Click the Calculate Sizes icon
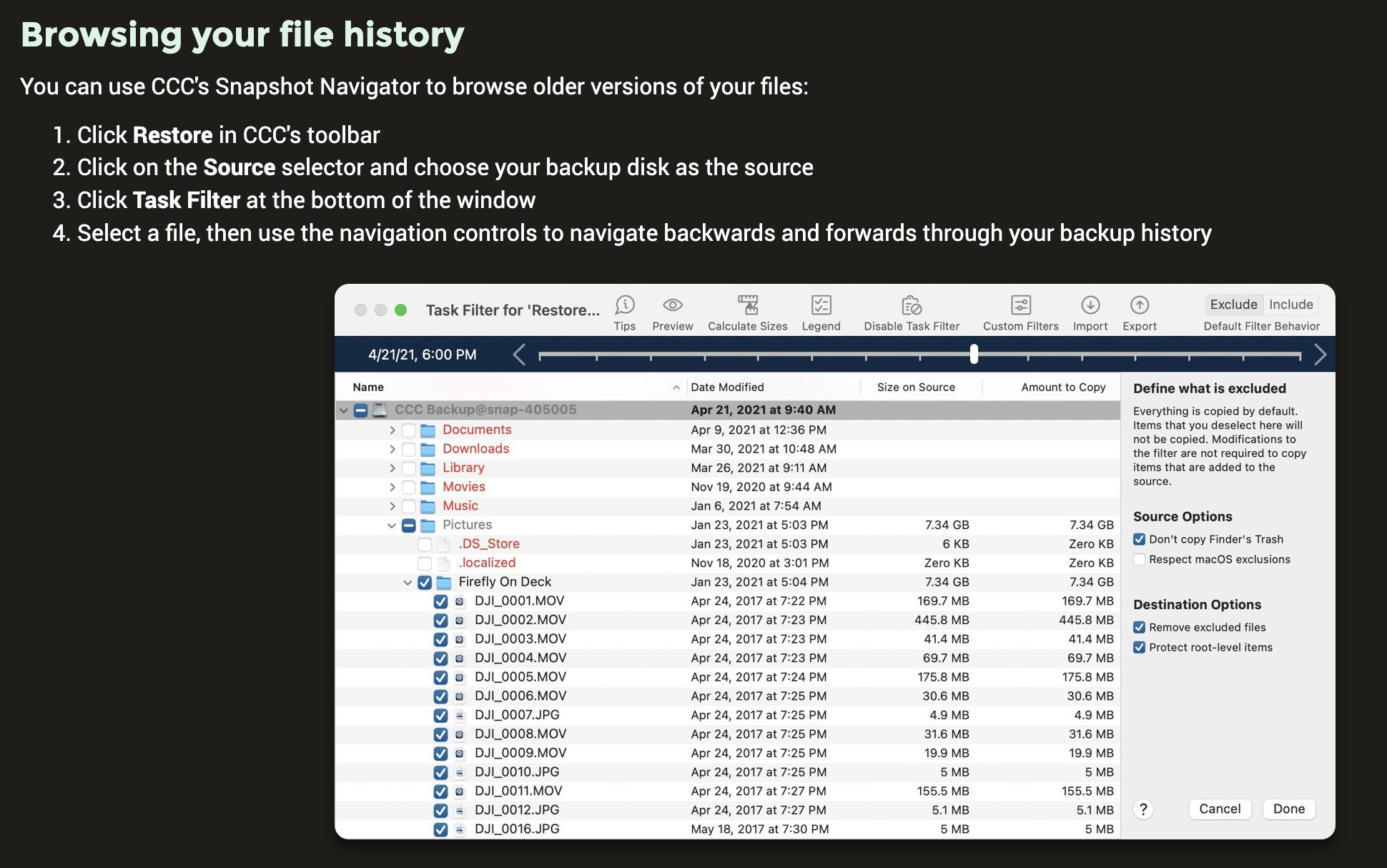1387x868 pixels. click(747, 306)
